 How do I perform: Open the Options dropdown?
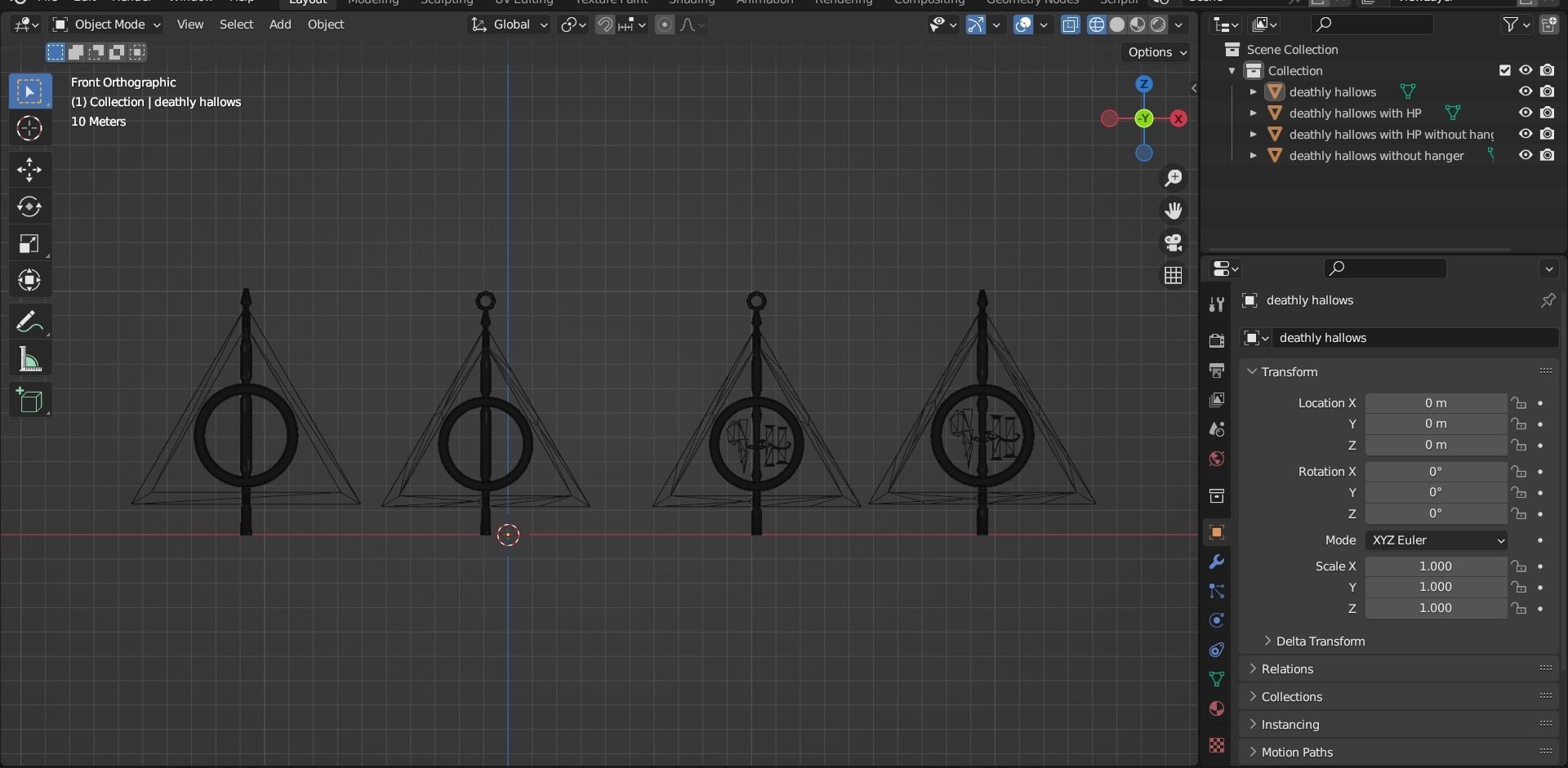[x=1157, y=52]
